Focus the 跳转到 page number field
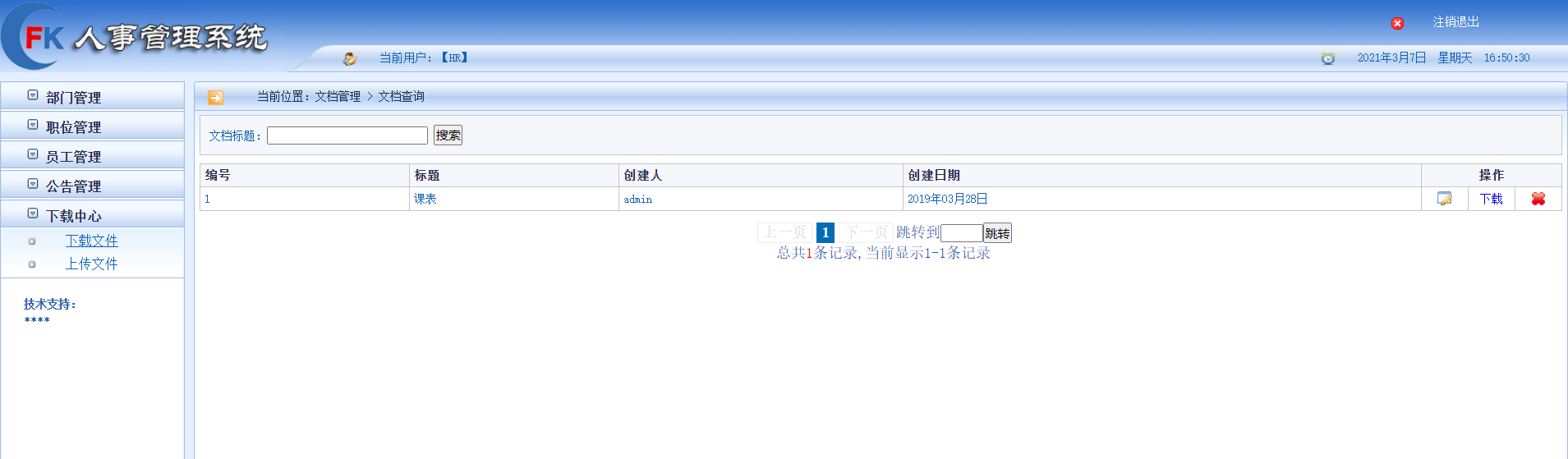1568x459 pixels. point(961,233)
